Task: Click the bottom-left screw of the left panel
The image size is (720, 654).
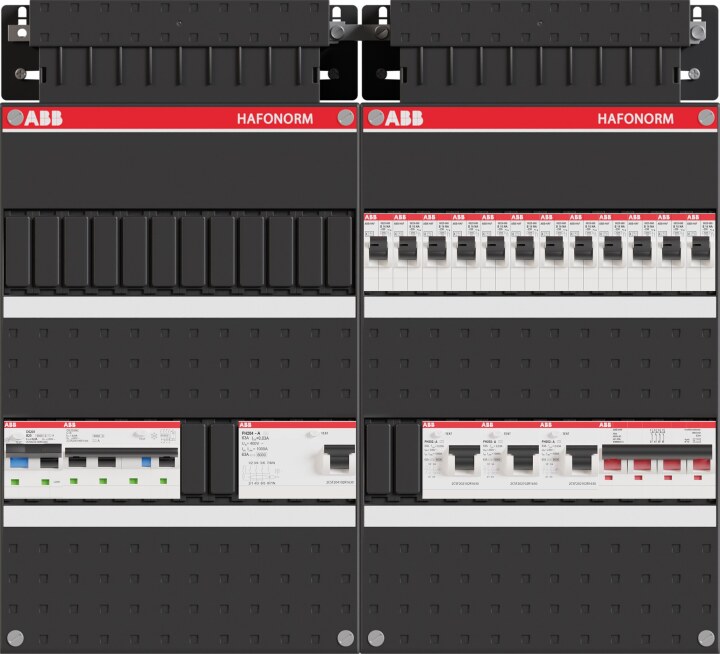Action: [15, 638]
